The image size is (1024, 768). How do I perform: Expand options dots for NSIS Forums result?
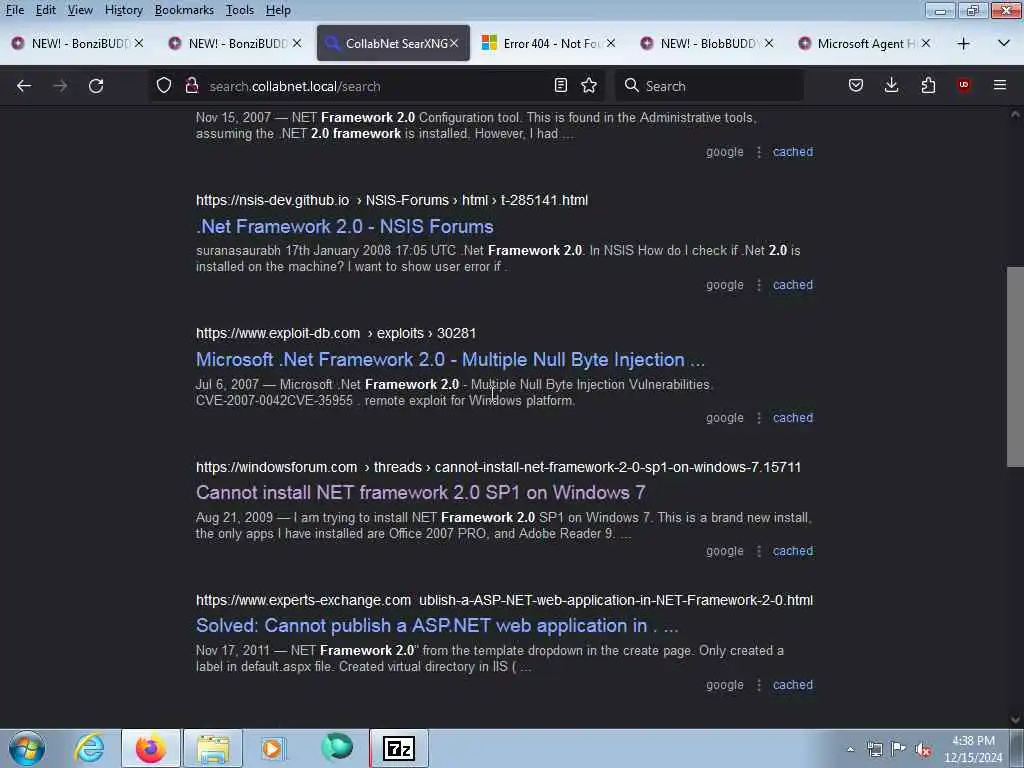tap(758, 285)
